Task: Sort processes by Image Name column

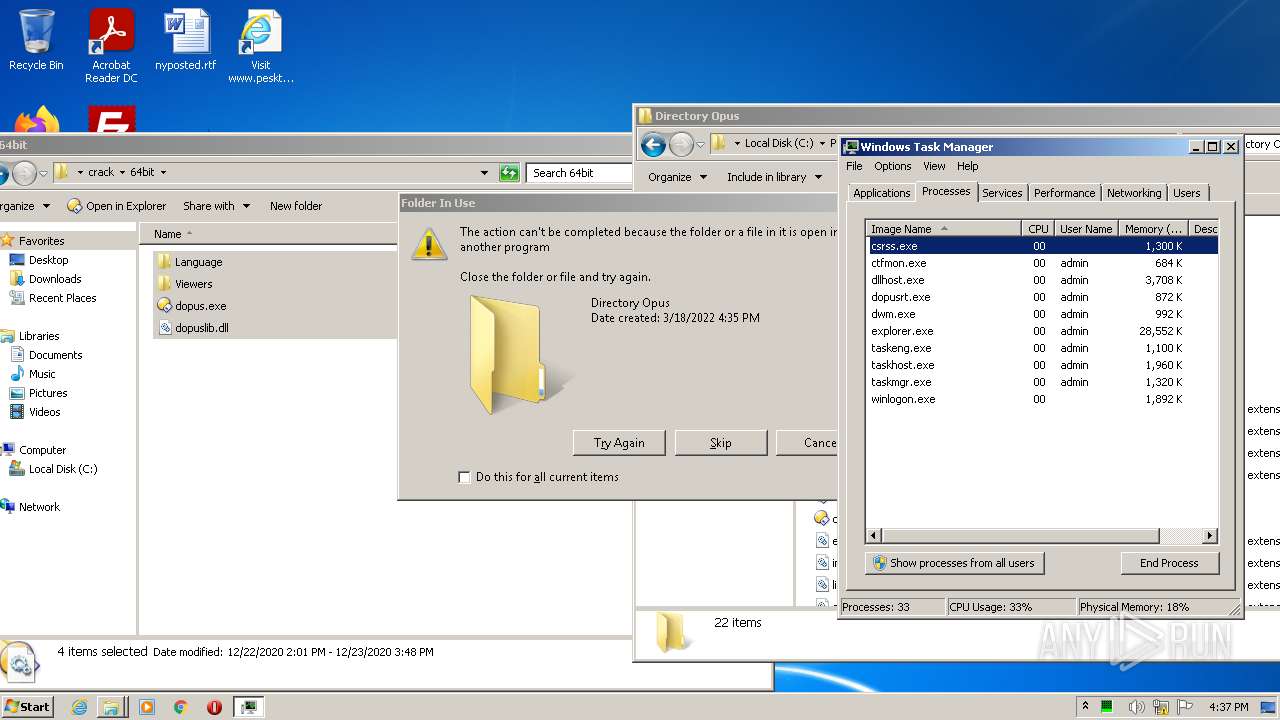Action: [944, 229]
